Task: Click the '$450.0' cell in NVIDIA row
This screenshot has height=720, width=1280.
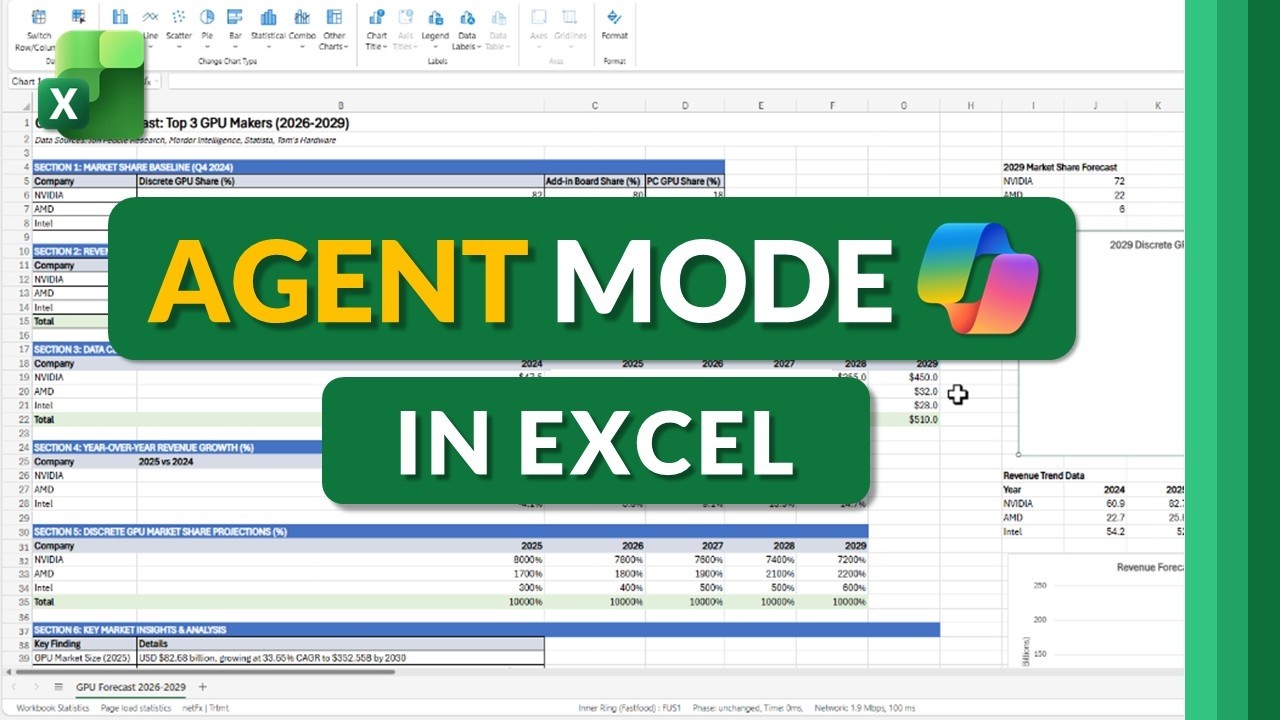Action: click(x=904, y=378)
